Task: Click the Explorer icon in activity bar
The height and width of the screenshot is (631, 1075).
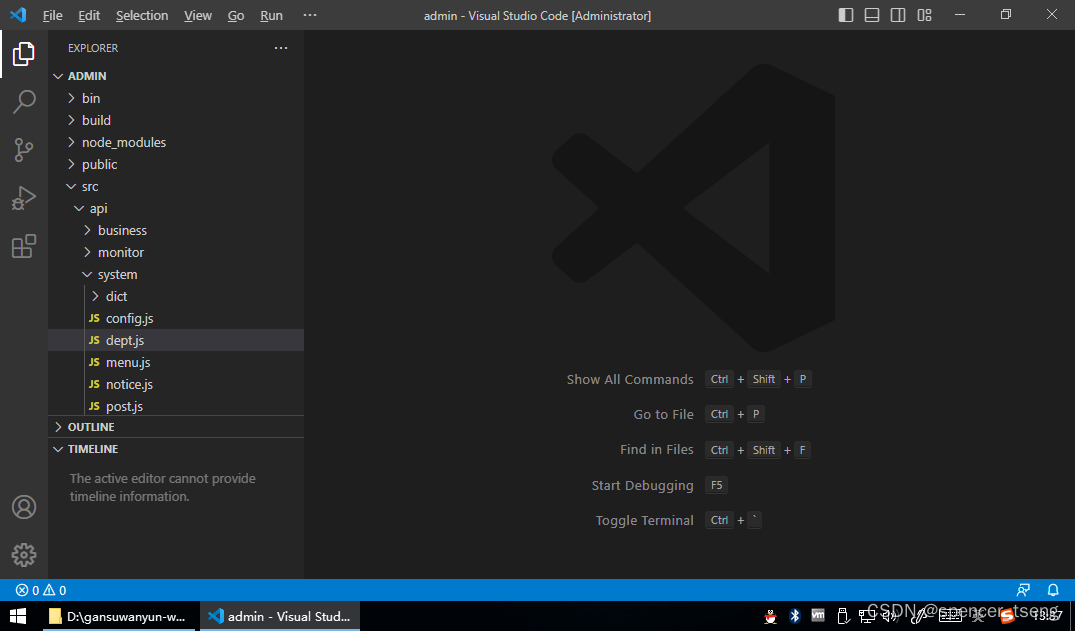Action: 24,54
